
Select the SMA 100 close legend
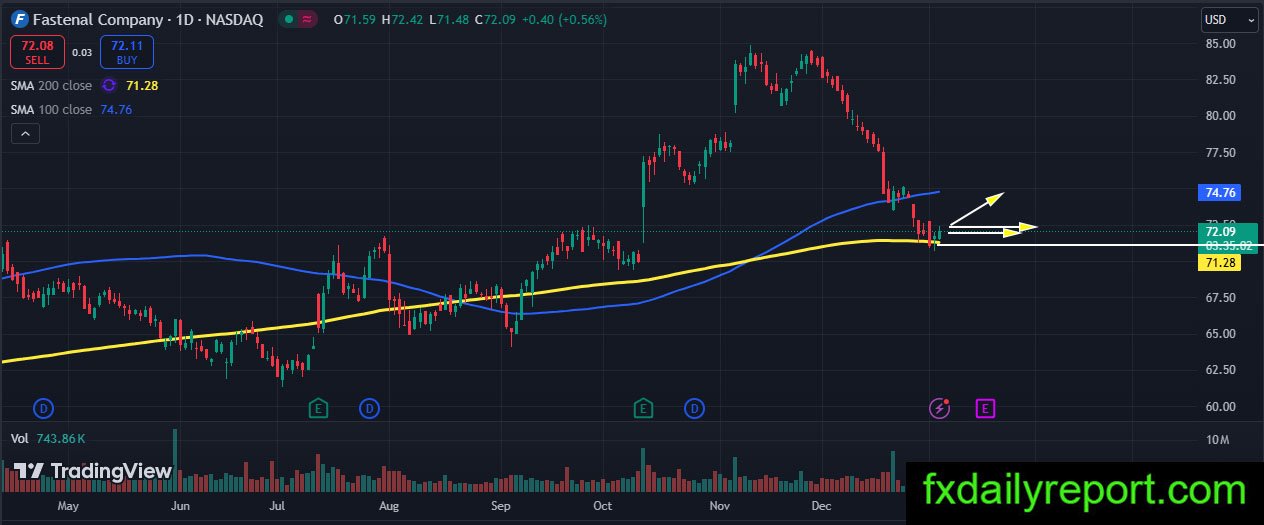[51, 110]
